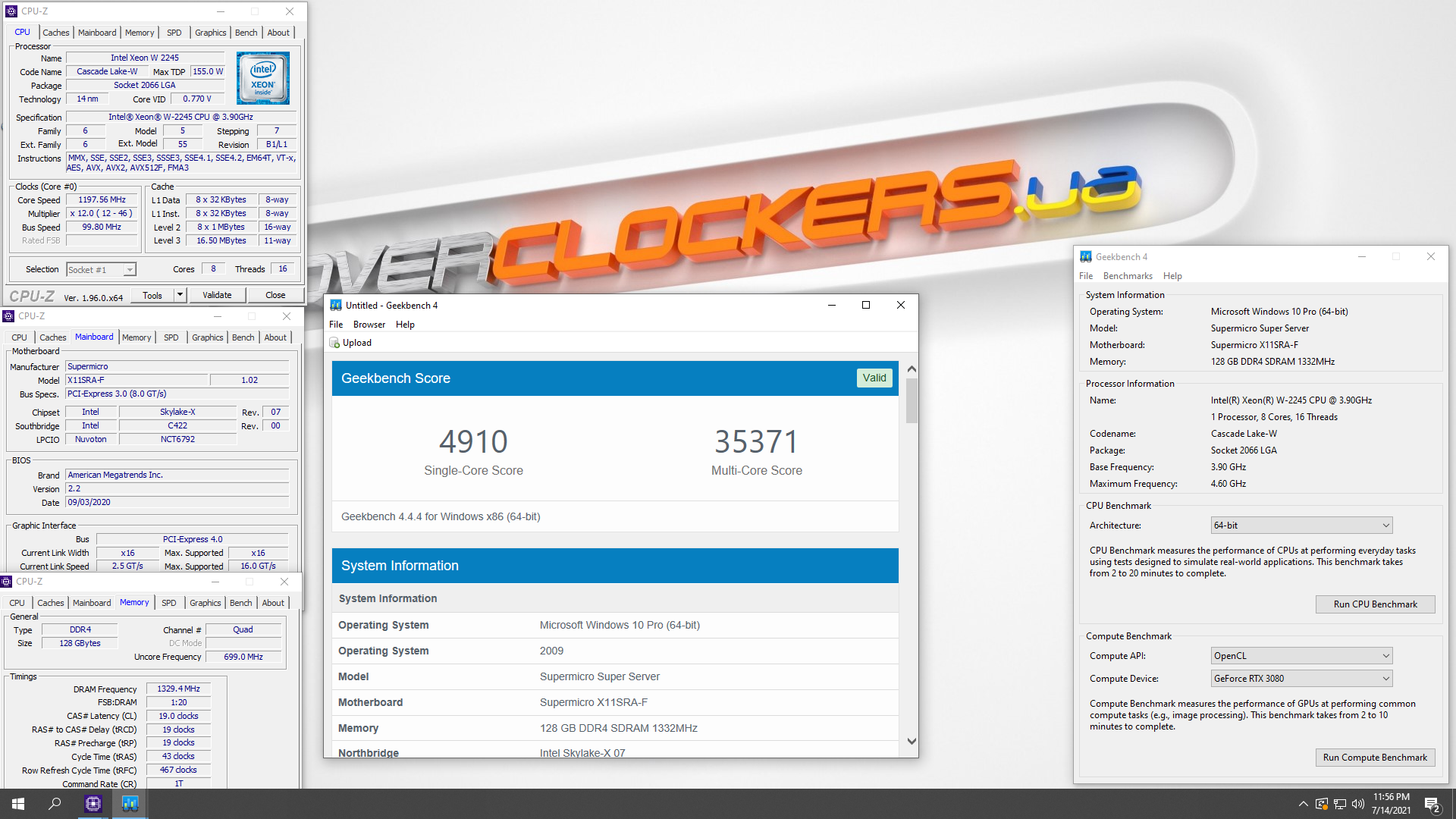Open Caches tab in Memory CPU-Z window

point(51,603)
